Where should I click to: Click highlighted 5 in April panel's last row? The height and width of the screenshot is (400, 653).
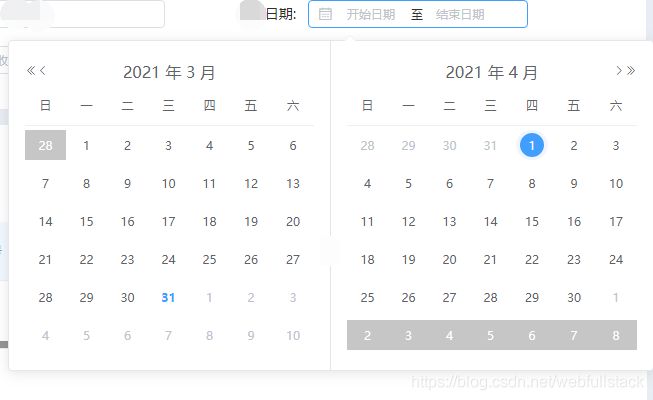click(x=490, y=335)
